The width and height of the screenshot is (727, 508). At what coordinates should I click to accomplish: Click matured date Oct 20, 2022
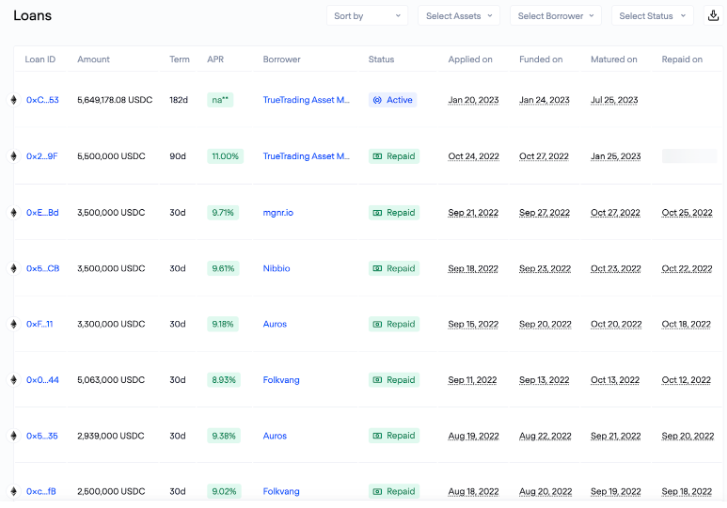pyautogui.click(x=616, y=324)
